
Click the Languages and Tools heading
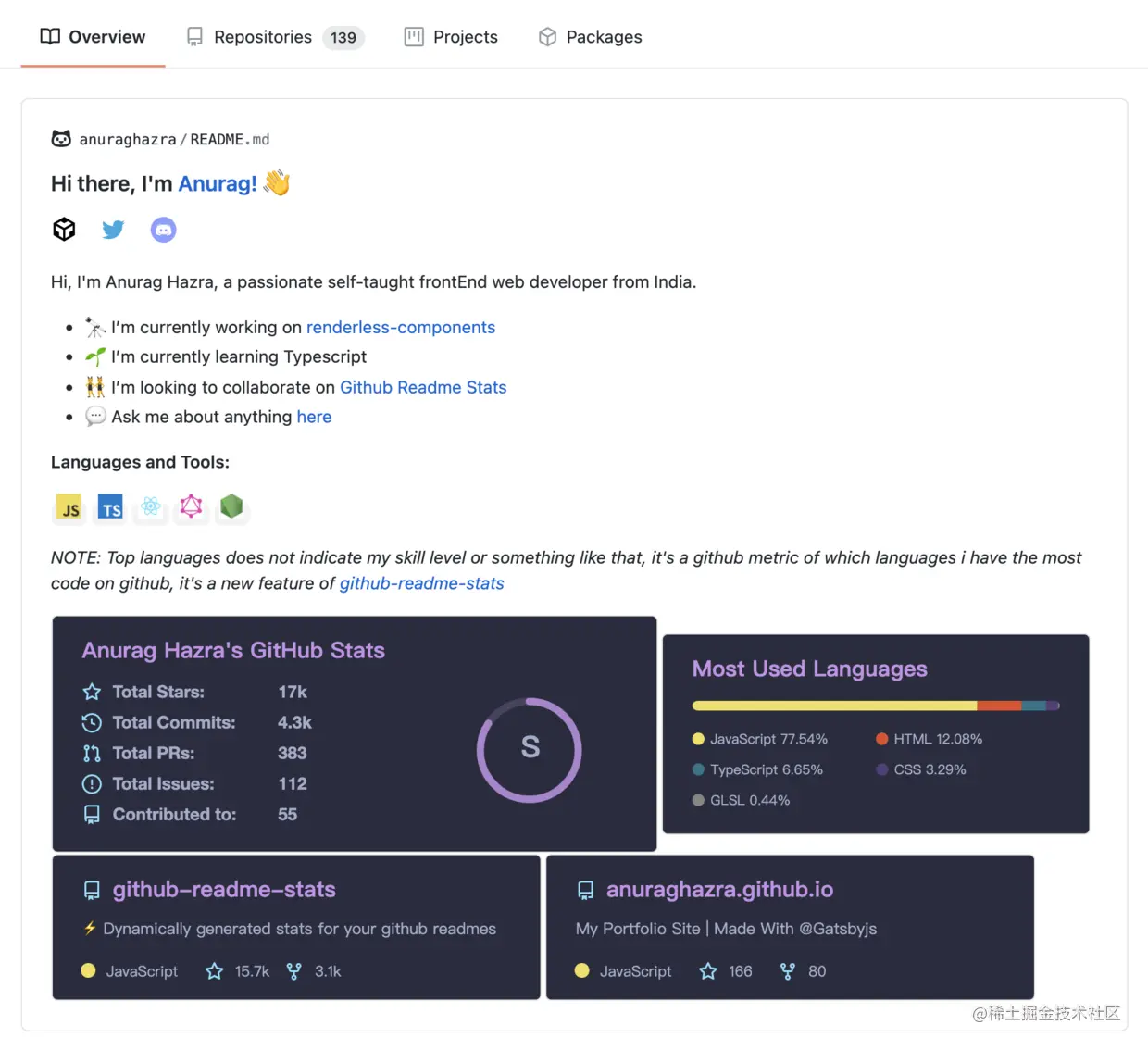click(140, 462)
